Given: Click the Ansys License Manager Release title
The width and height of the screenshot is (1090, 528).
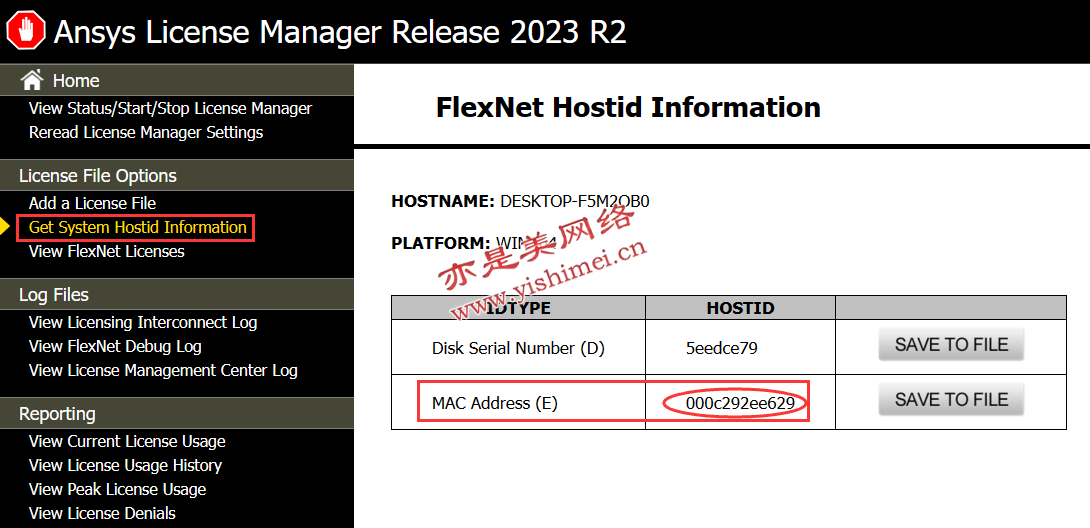Looking at the screenshot, I should (x=340, y=32).
